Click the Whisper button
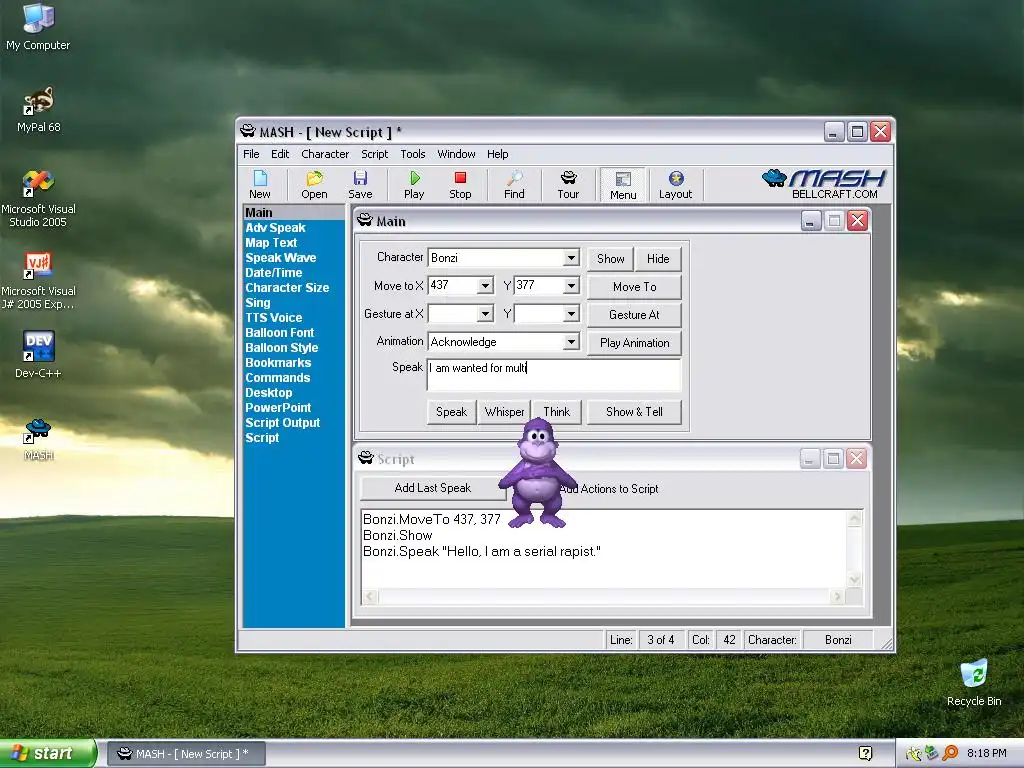1024x768 pixels. pos(504,412)
